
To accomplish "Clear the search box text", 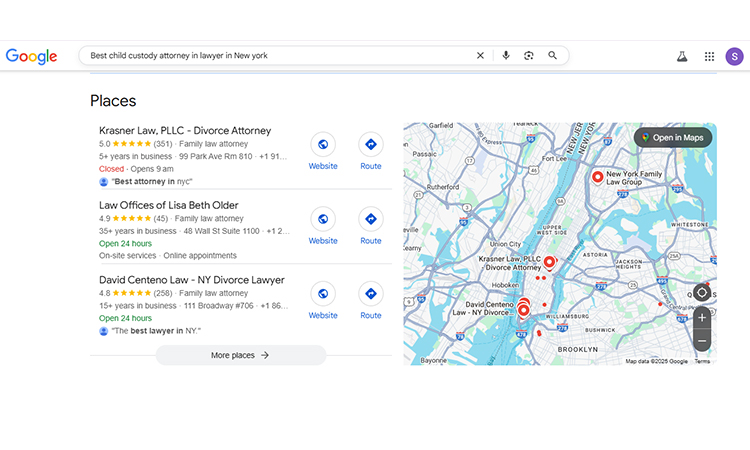I will [x=480, y=56].
